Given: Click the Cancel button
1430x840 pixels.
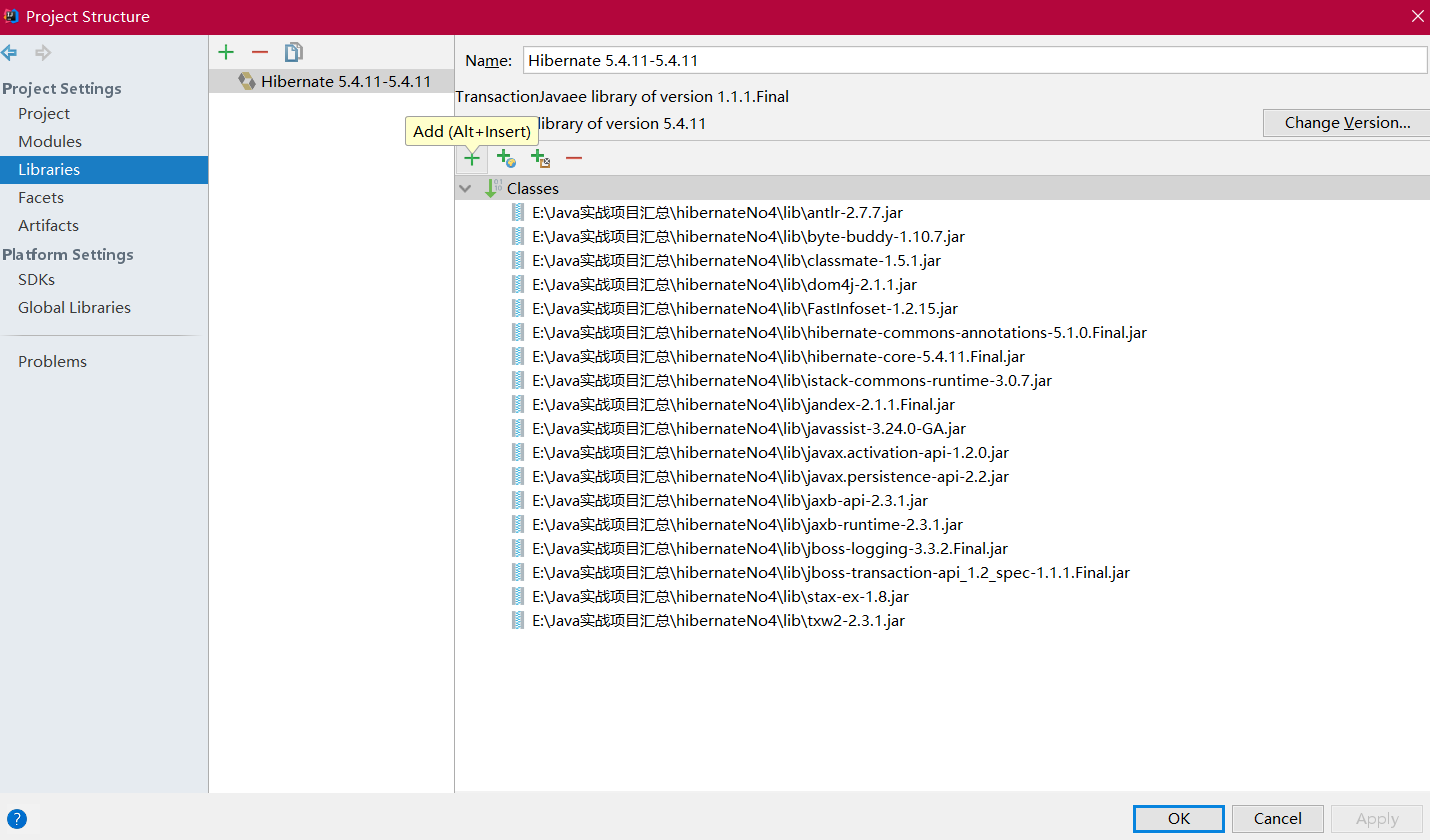Looking at the screenshot, I should click(x=1278, y=818).
